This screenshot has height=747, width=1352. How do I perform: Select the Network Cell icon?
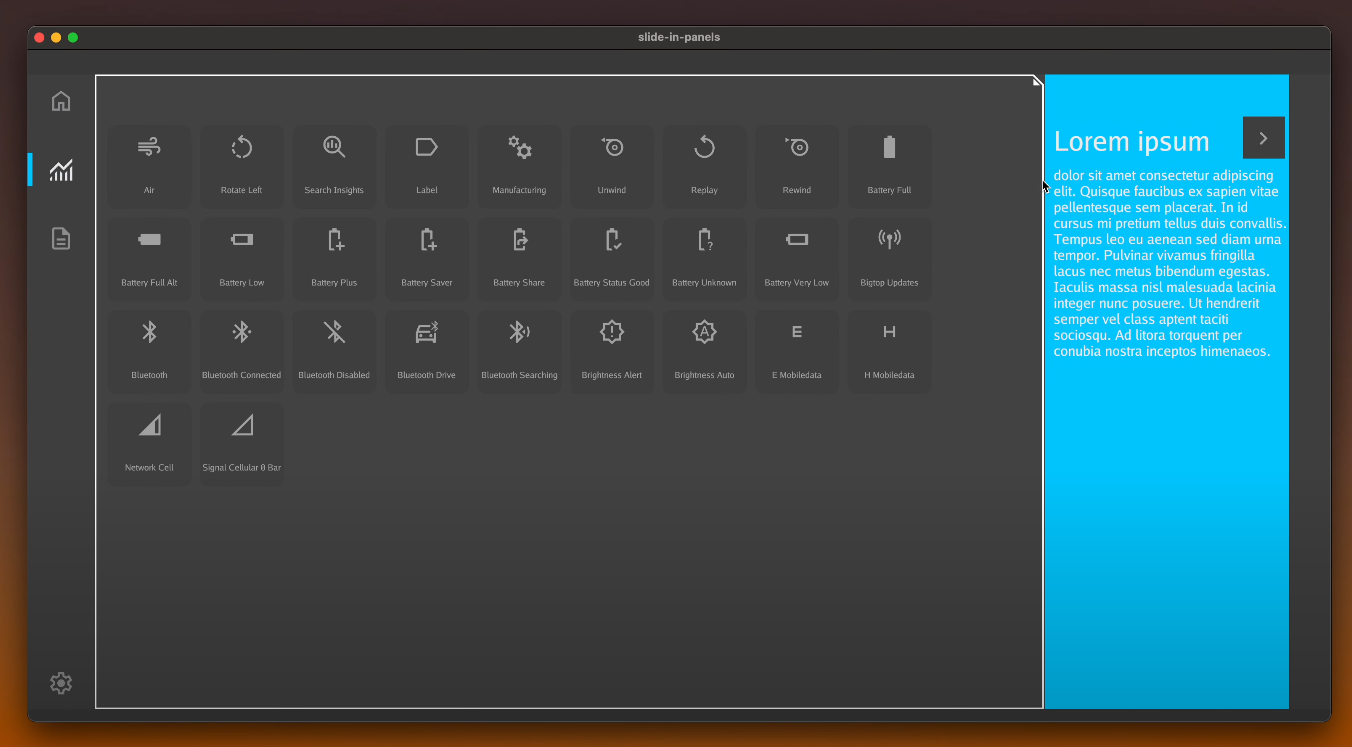pos(149,424)
